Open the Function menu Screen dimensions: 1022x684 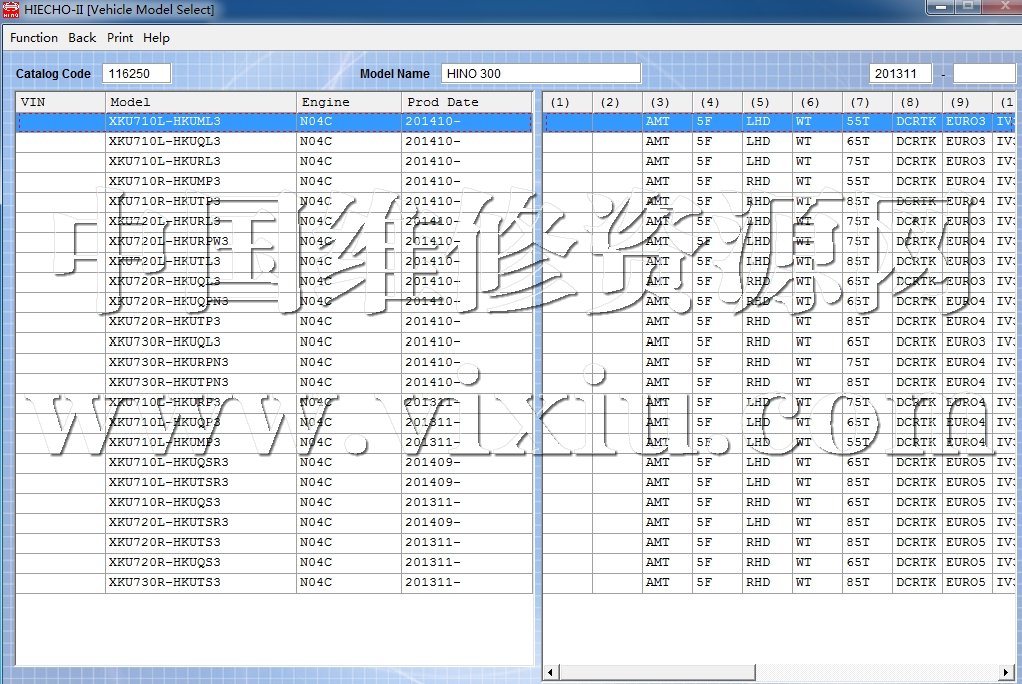tap(34, 38)
